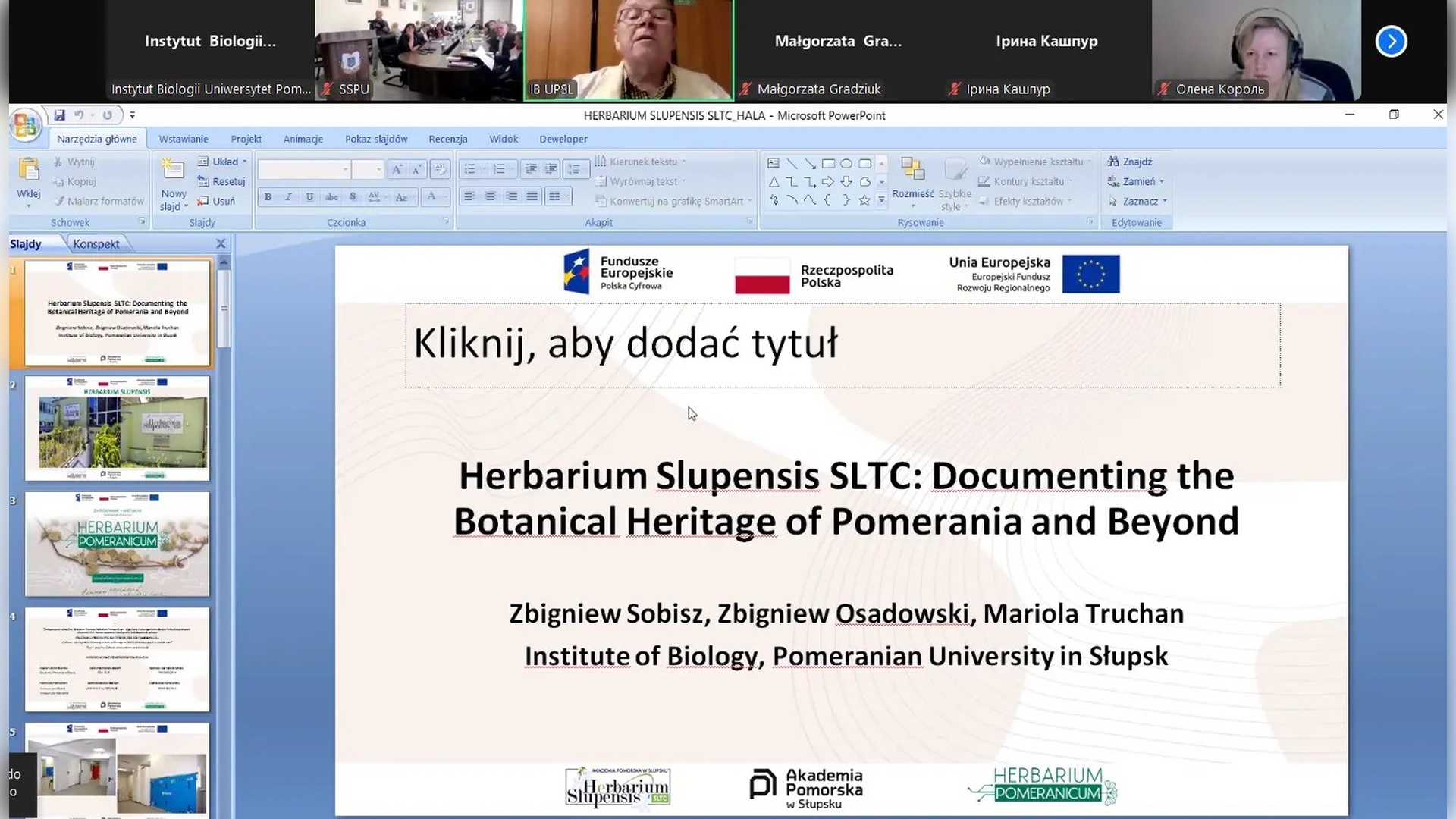Click Wytnij to cut selection

point(74,162)
